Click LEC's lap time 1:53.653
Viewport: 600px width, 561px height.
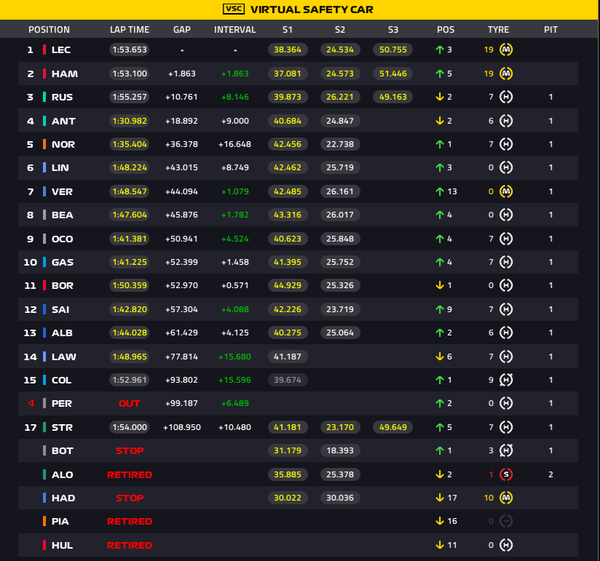(x=129, y=49)
